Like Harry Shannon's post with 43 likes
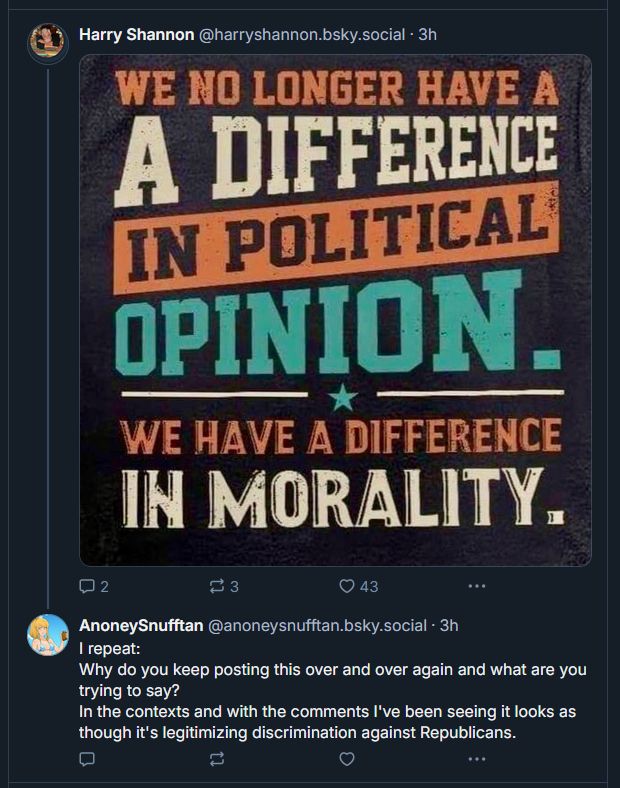 (x=348, y=586)
